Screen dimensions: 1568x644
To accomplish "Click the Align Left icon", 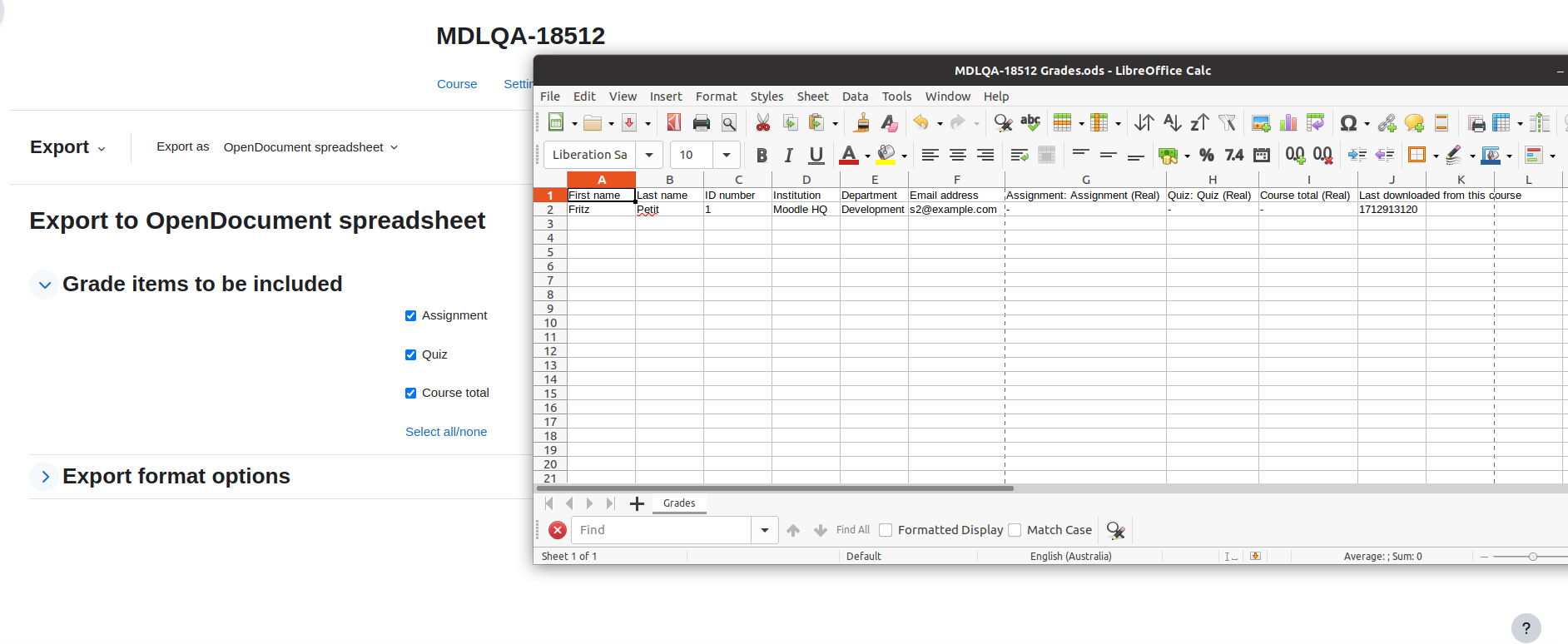I will pyautogui.click(x=930, y=155).
